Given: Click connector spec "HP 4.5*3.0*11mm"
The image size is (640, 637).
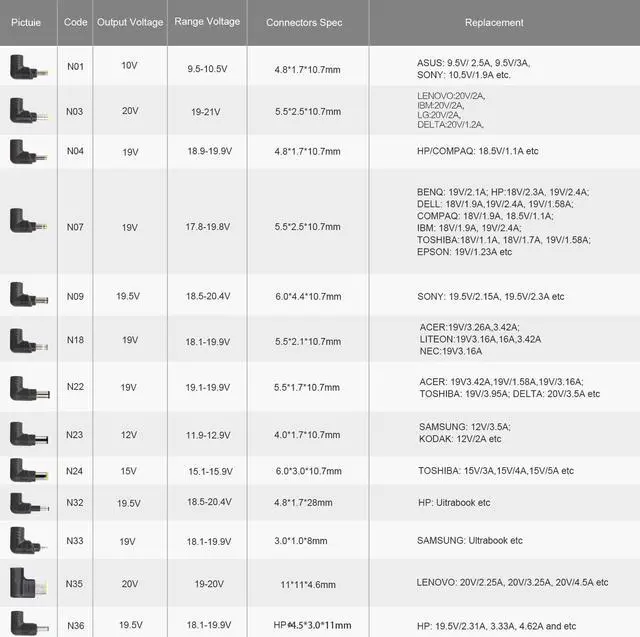Looking at the screenshot, I should coord(312,625).
